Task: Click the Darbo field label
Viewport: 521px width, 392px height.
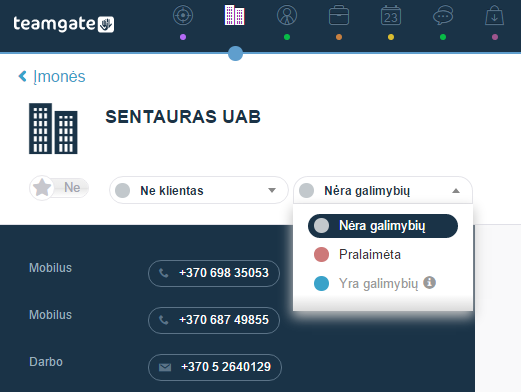Action: 46,362
